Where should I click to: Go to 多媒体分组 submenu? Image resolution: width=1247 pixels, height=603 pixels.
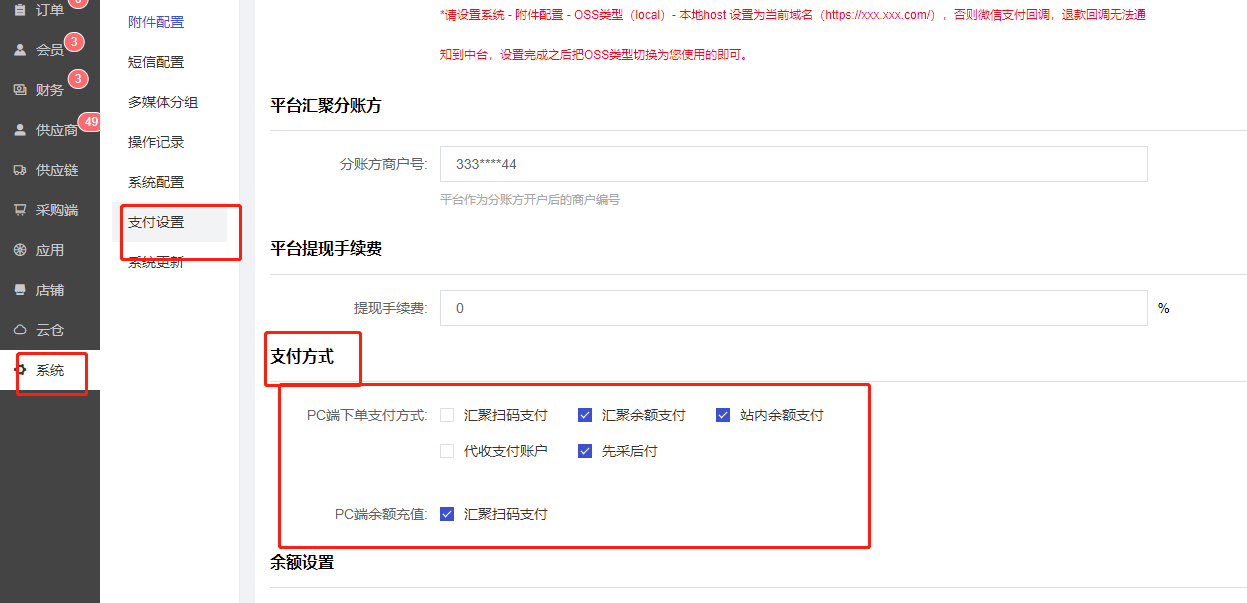[x=163, y=102]
